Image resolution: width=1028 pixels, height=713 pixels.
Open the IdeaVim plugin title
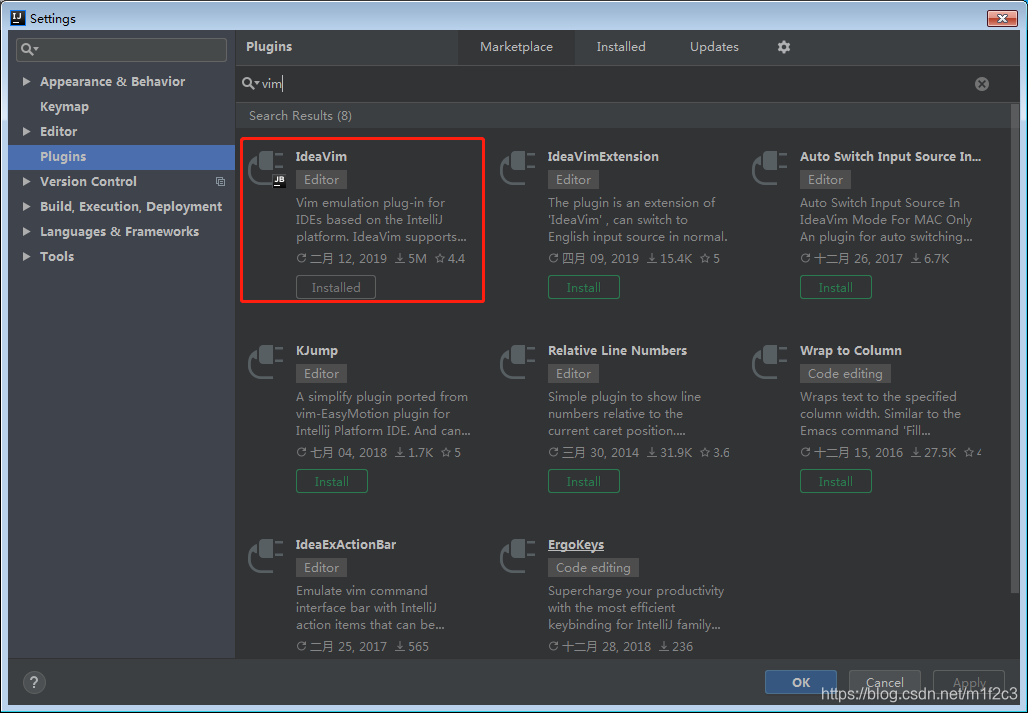click(321, 157)
